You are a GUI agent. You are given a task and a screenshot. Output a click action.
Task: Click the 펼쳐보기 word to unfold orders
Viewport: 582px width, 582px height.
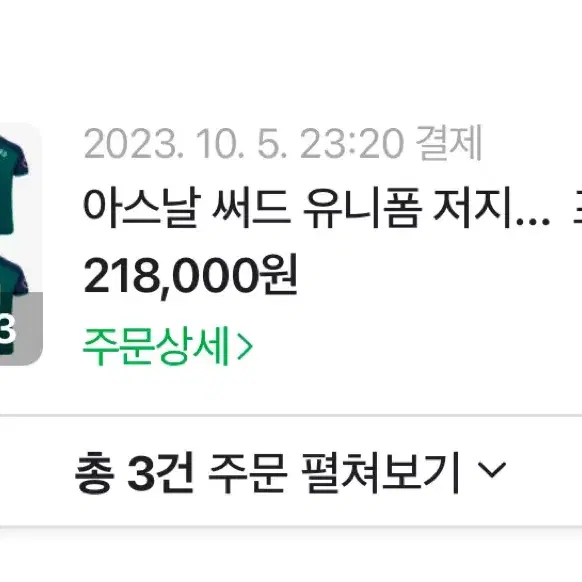coord(380,472)
